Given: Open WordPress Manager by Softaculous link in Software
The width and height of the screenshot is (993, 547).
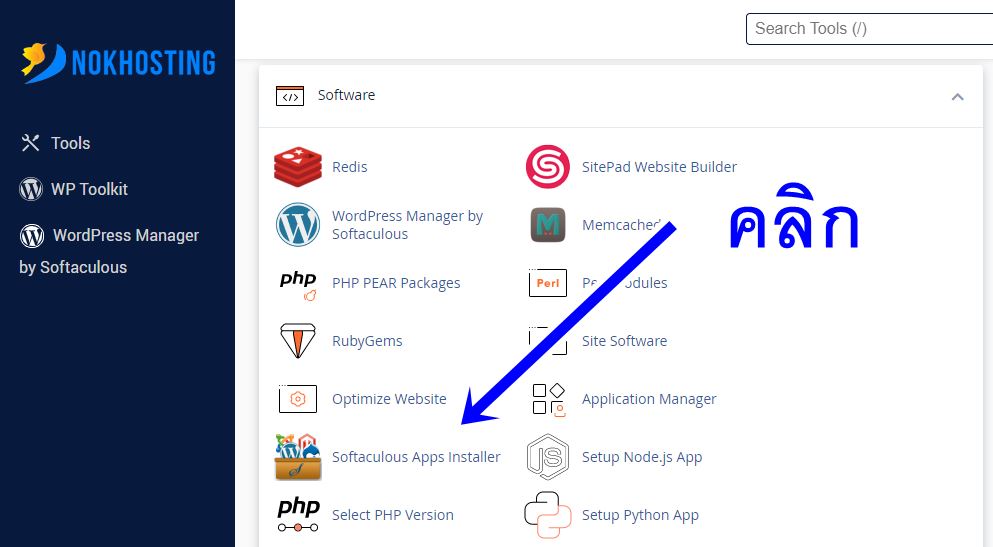Looking at the screenshot, I should (407, 225).
